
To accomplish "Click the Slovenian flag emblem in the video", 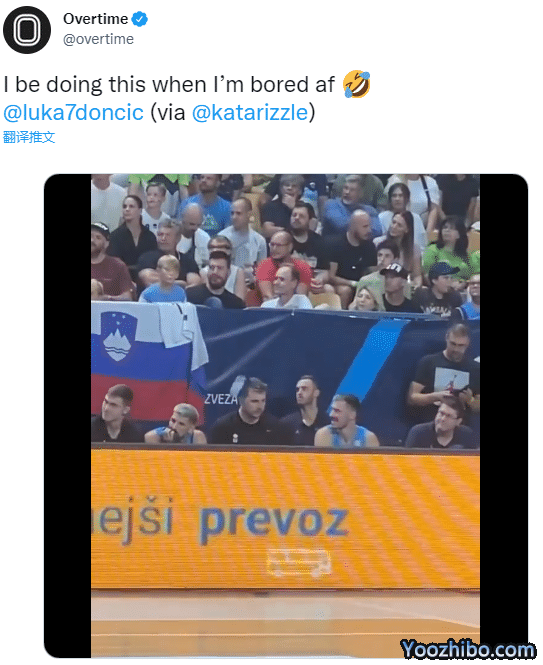I will point(118,337).
